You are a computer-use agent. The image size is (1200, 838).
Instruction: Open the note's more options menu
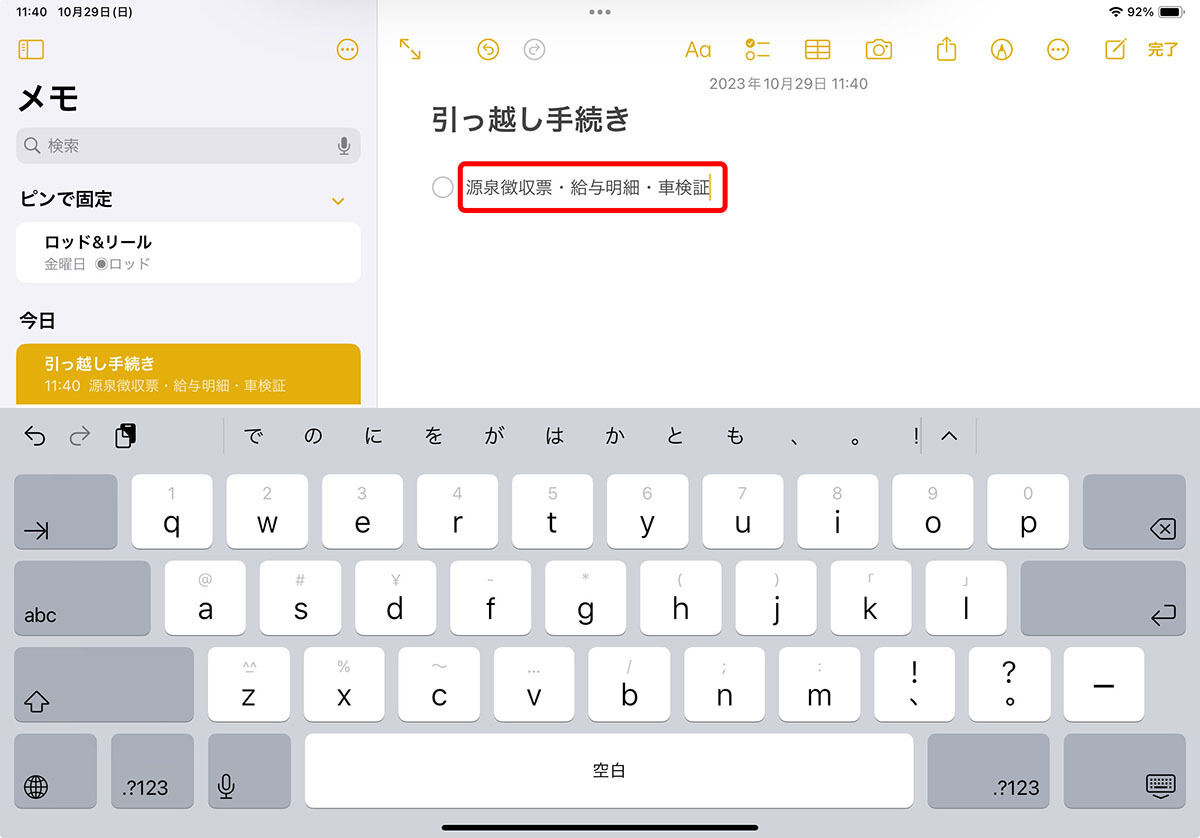[1058, 49]
